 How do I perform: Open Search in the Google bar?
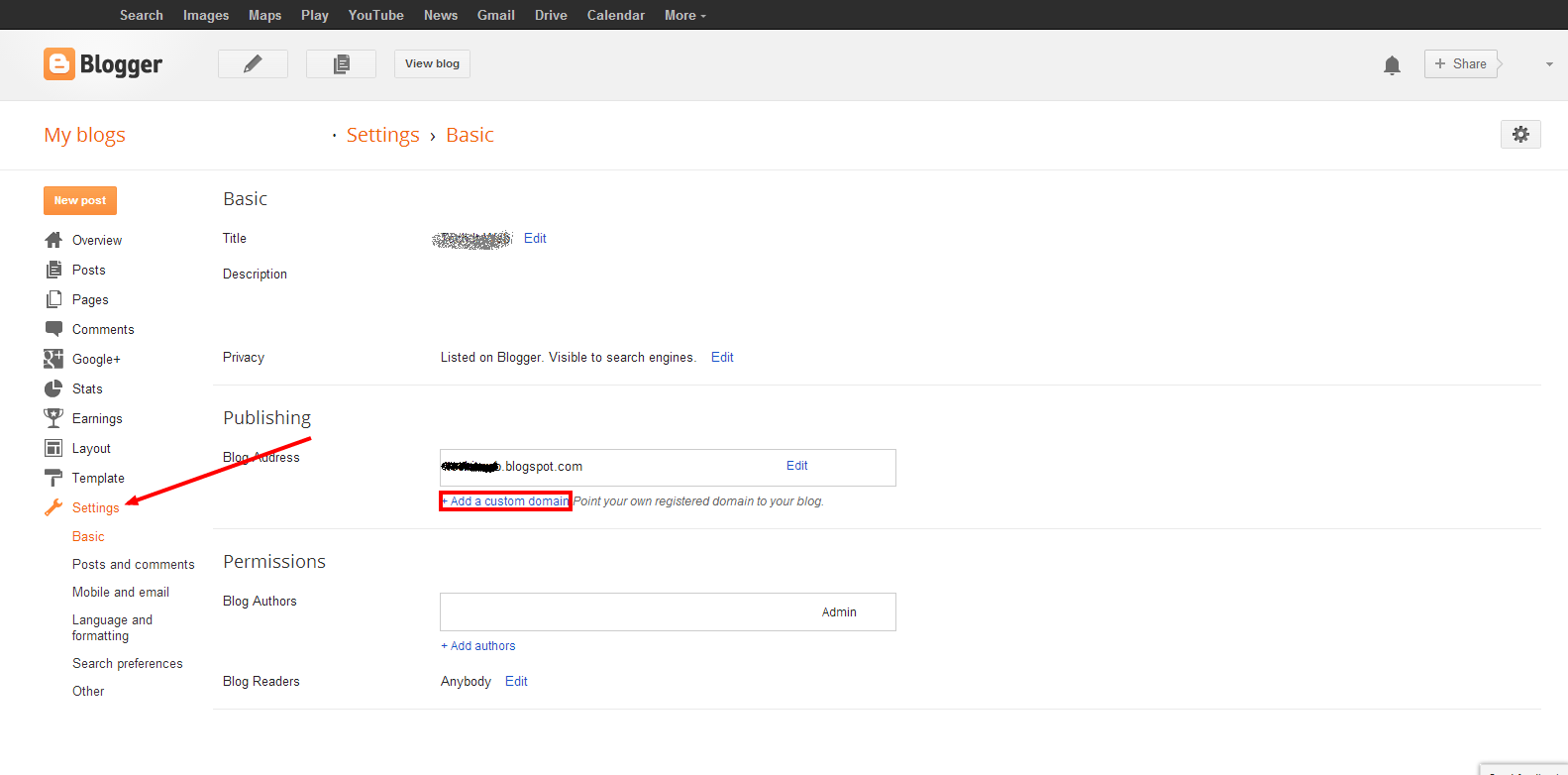(142, 15)
